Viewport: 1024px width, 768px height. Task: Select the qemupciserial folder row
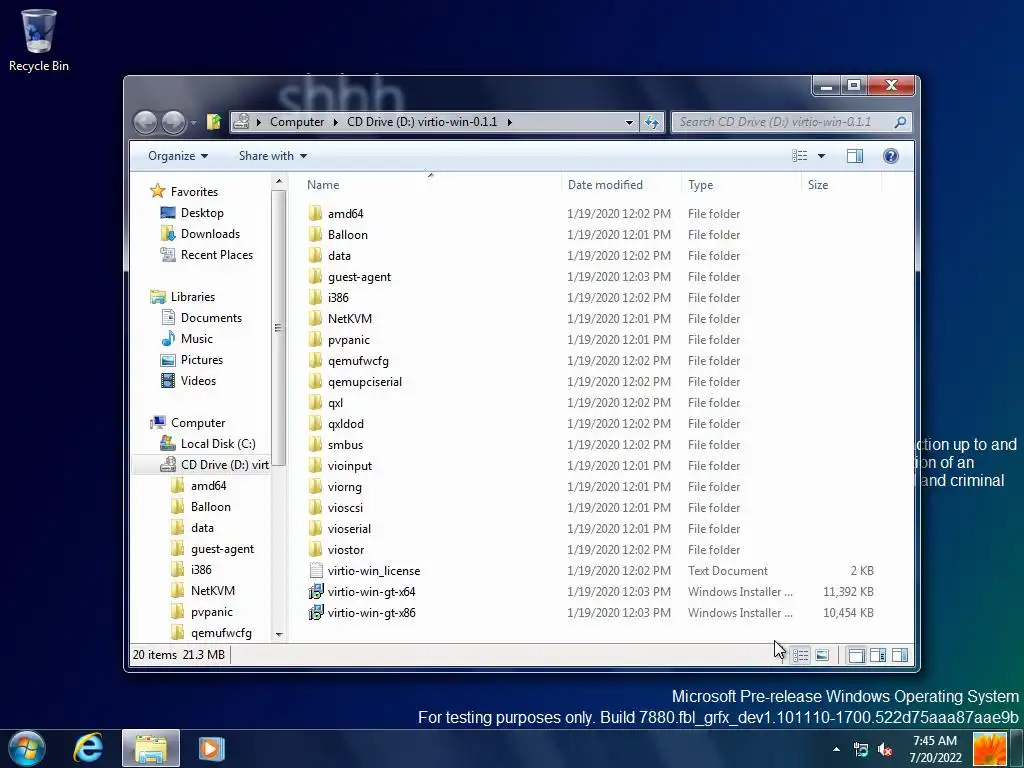tap(591, 381)
